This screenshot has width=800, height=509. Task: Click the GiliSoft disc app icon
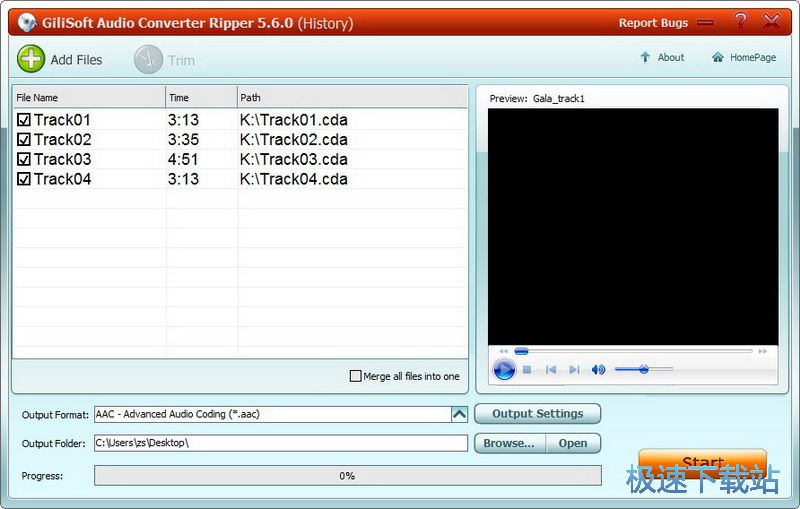coord(27,22)
